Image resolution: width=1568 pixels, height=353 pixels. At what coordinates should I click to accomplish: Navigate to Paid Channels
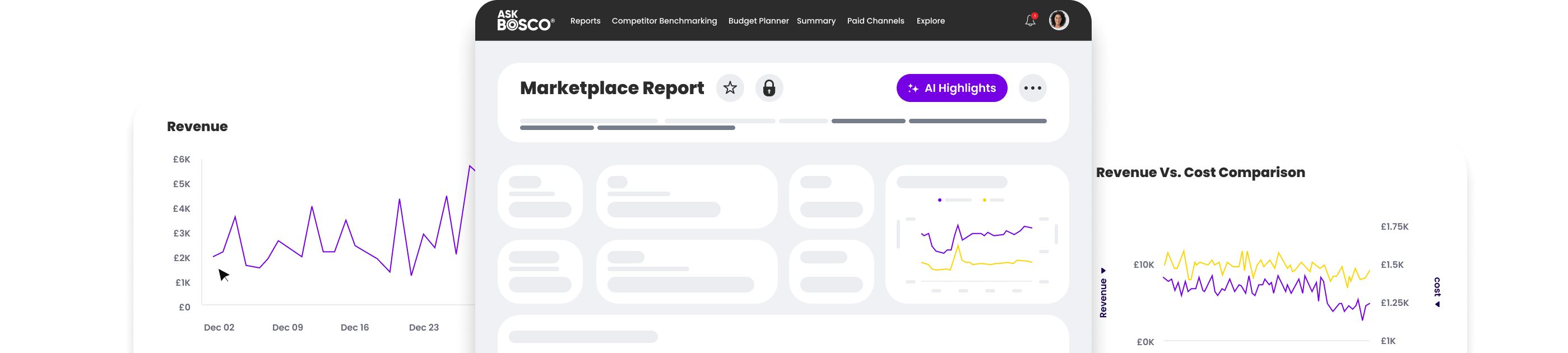[x=875, y=21]
